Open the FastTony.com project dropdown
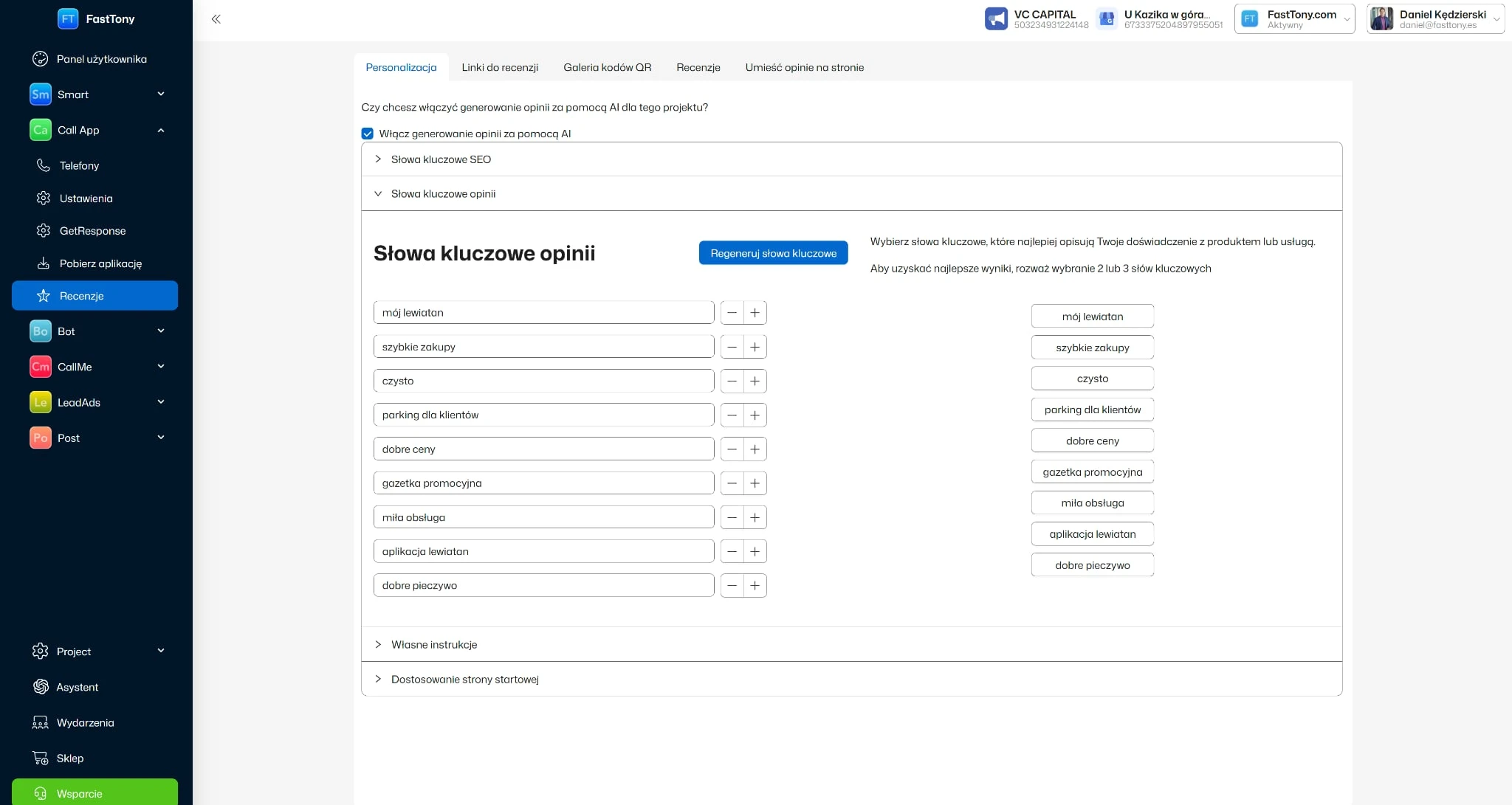The width and height of the screenshot is (1512, 805). pyautogui.click(x=1294, y=19)
